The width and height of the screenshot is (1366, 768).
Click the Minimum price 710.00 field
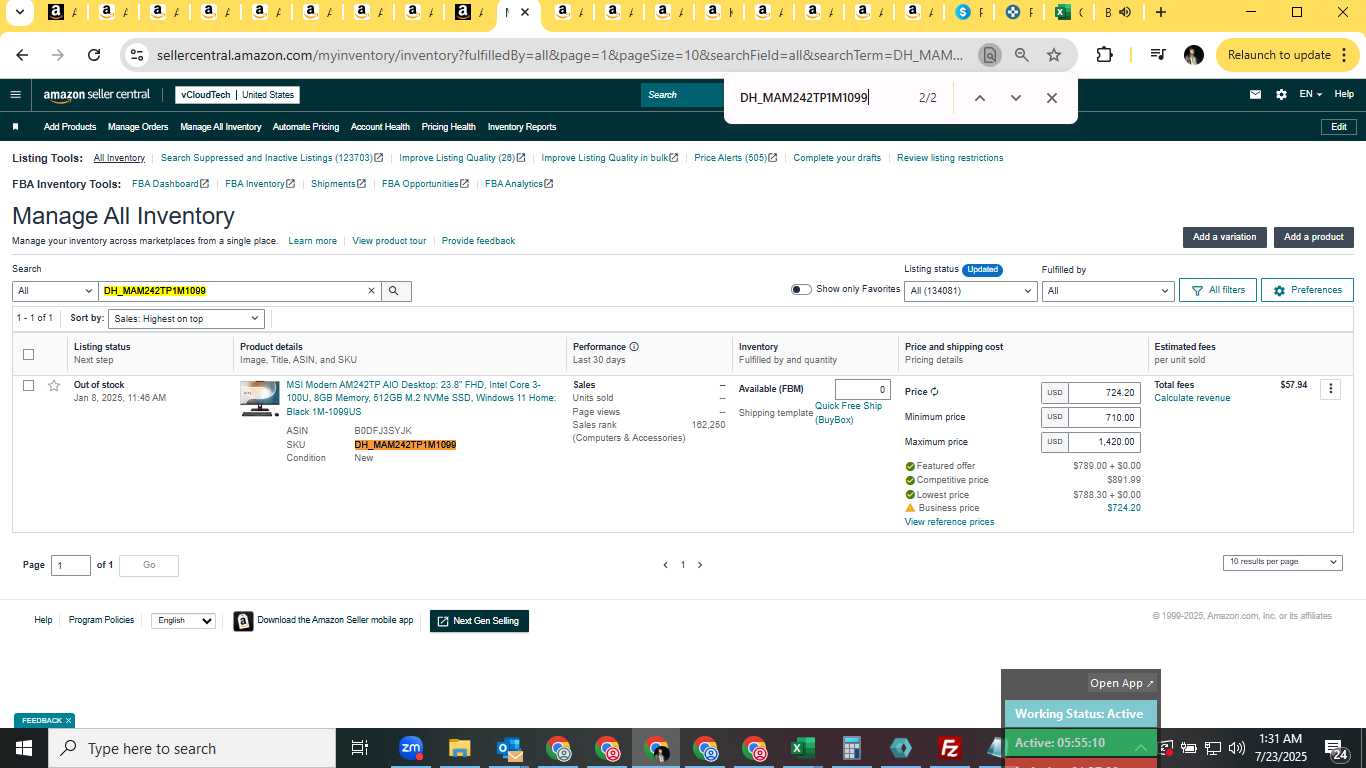[1104, 418]
